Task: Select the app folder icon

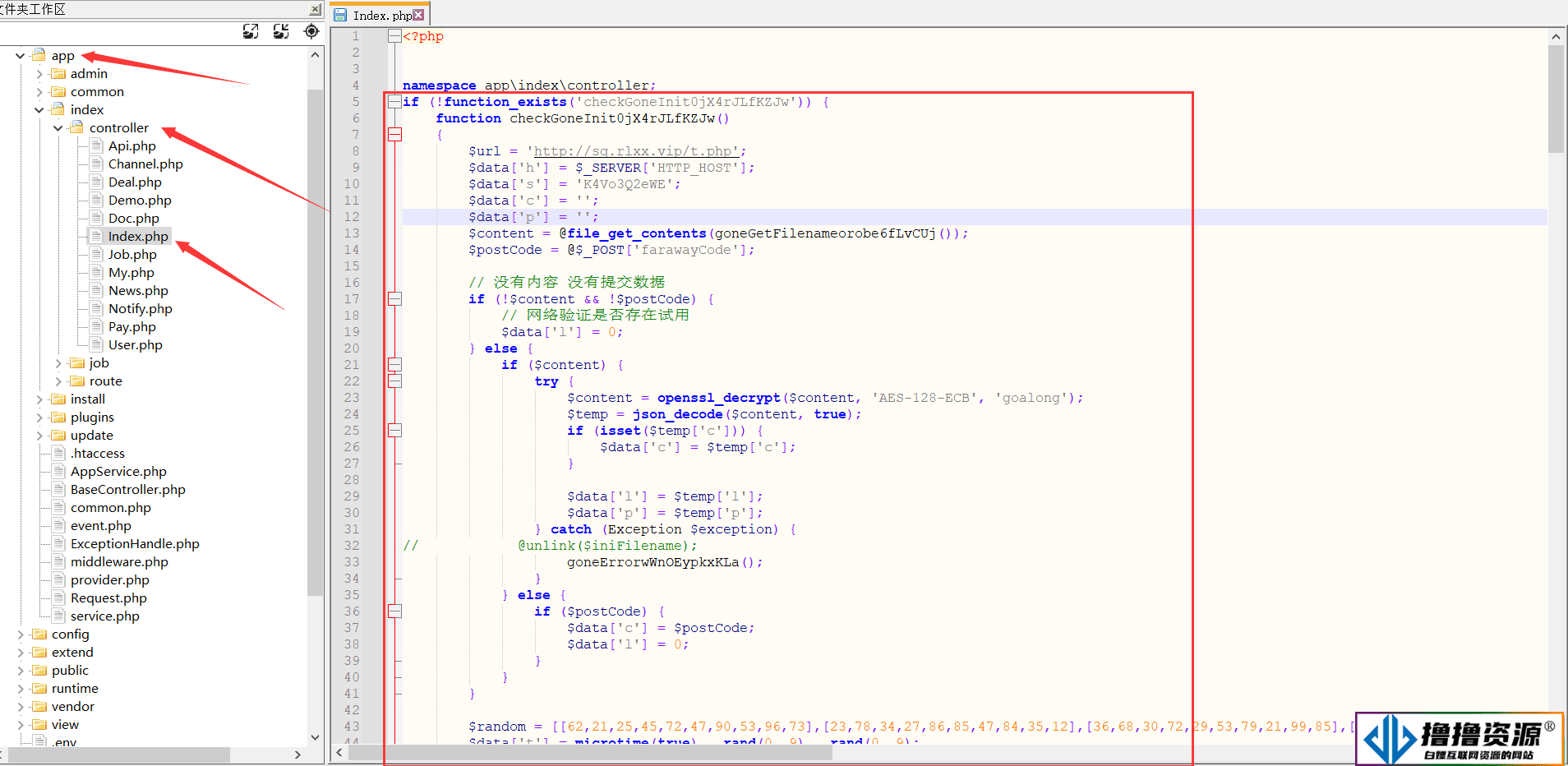Action: point(39,55)
